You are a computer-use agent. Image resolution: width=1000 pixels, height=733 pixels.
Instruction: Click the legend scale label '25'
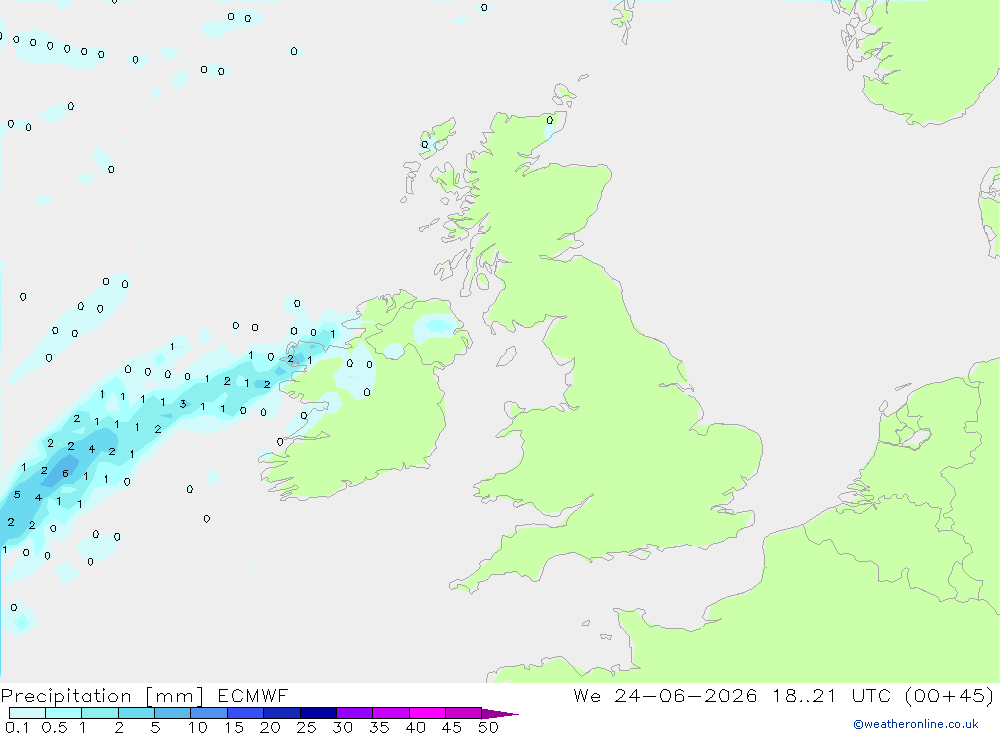[x=306, y=727]
